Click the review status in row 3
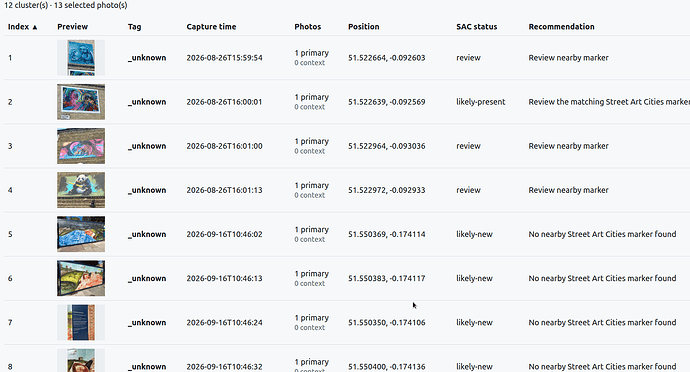Screen dimensions: 690x372 pyautogui.click(x=468, y=146)
